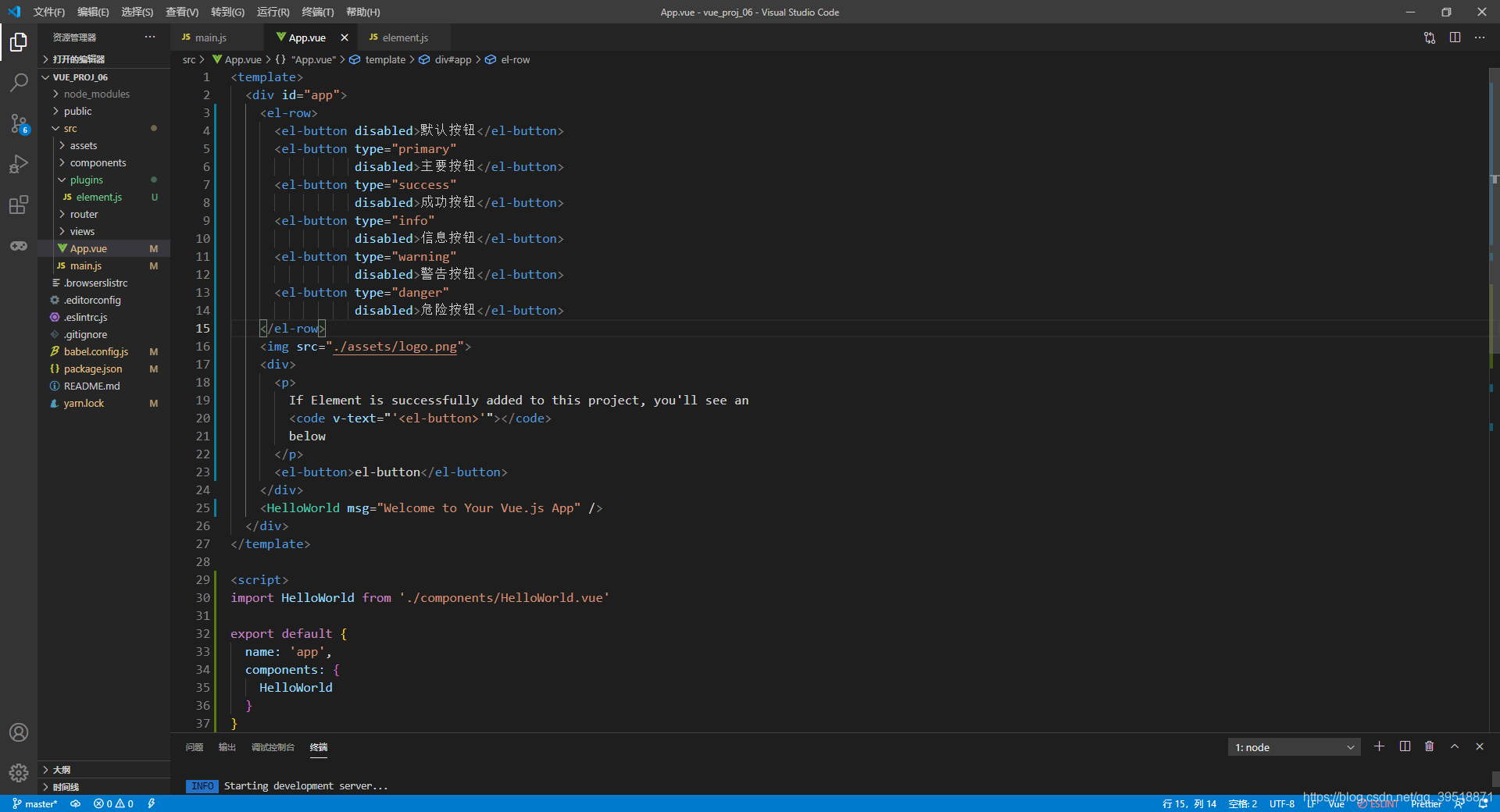Open element.js in the file tree
Screen dimensions: 1500x812
(x=104, y=197)
